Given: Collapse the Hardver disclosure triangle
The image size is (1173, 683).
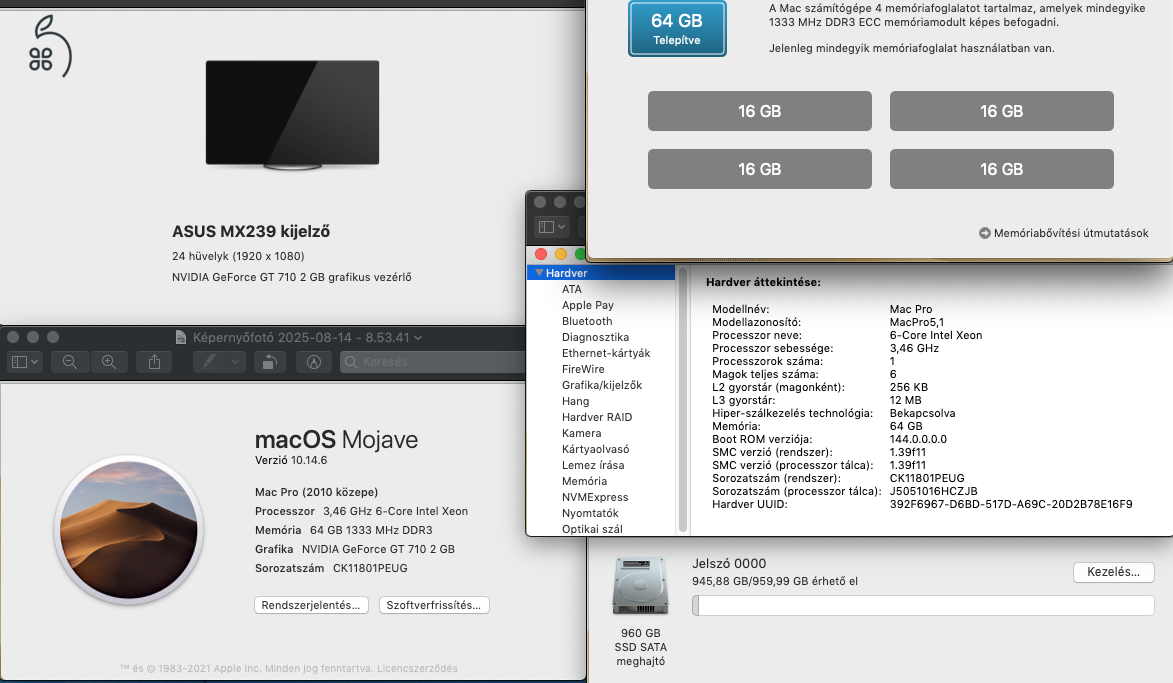Looking at the screenshot, I should click(539, 273).
